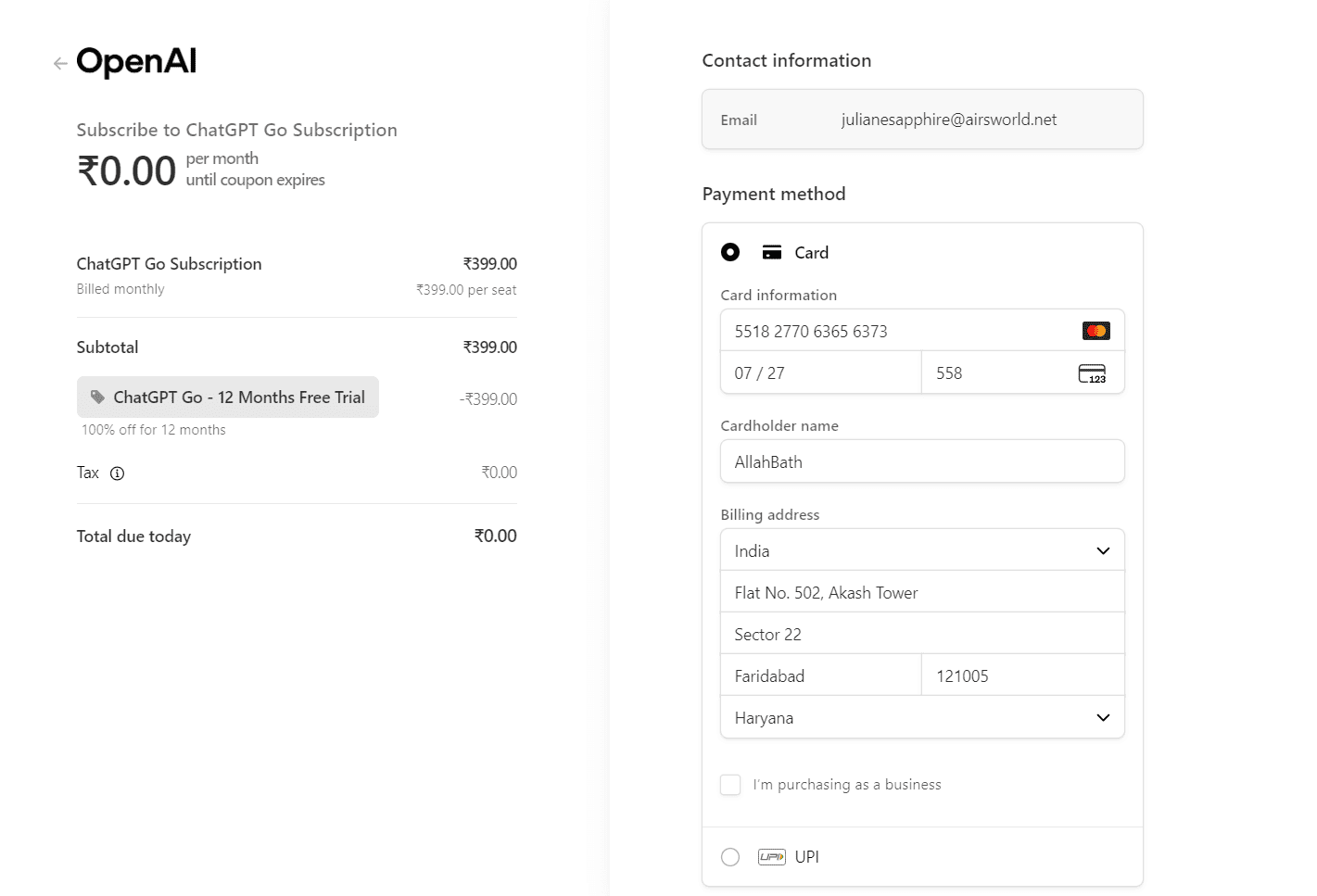Click the UPI logo icon
Screen dimensions: 1317x896
[x=771, y=857]
